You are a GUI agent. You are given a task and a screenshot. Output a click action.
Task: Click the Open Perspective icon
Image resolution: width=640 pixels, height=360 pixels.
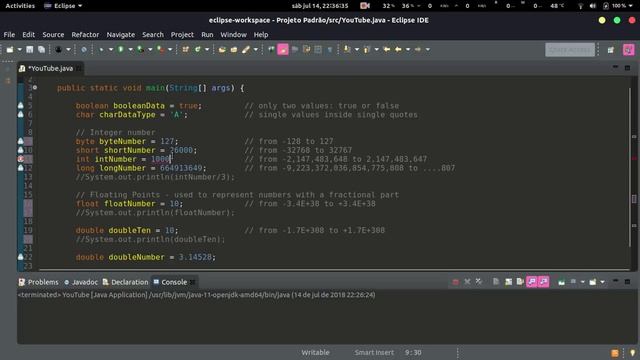click(x=611, y=50)
